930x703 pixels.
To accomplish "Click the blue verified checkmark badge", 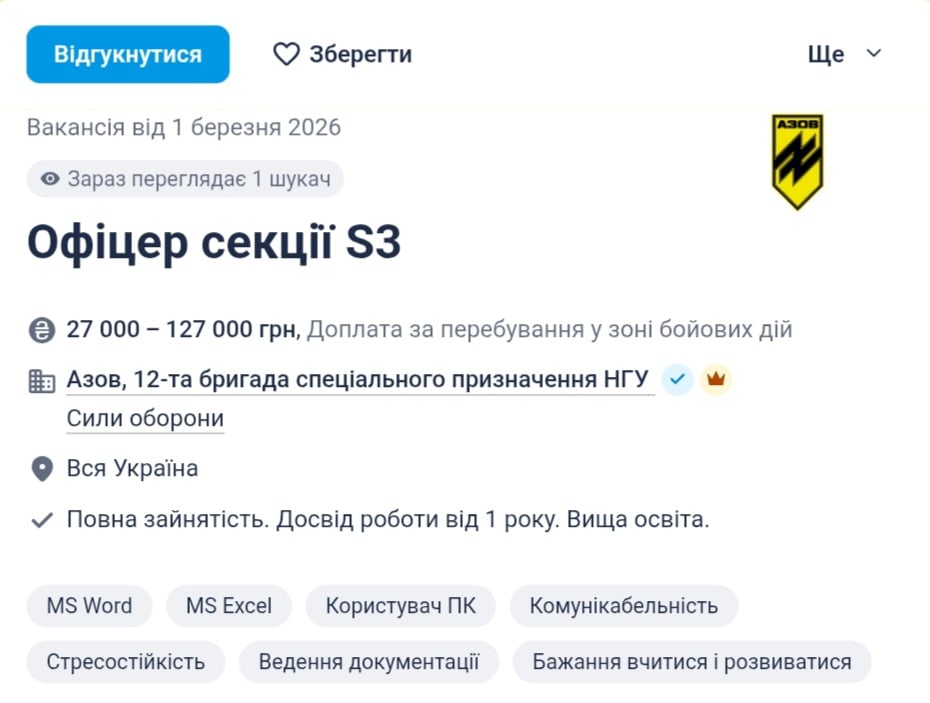I will [x=677, y=380].
